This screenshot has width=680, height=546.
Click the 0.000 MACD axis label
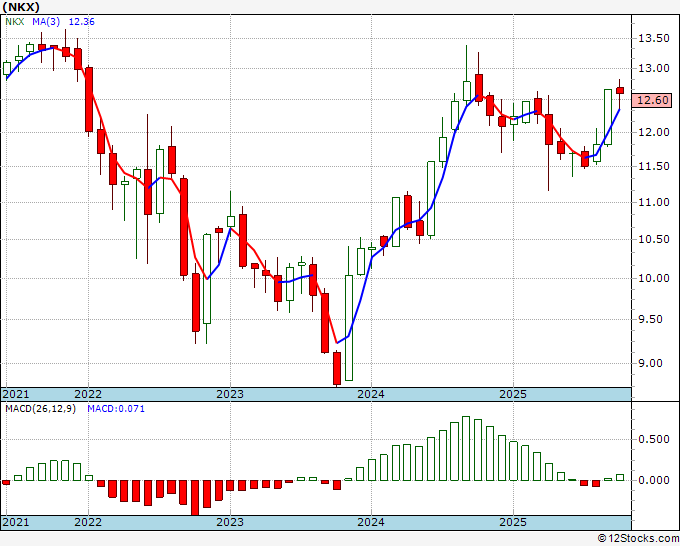point(654,481)
